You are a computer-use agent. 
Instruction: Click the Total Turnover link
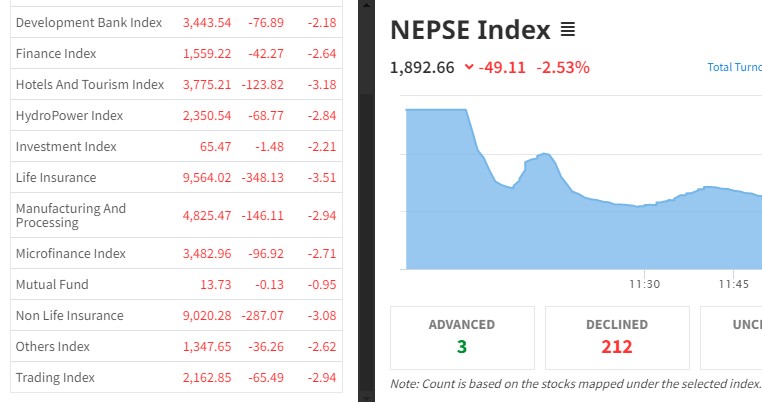pyautogui.click(x=734, y=68)
